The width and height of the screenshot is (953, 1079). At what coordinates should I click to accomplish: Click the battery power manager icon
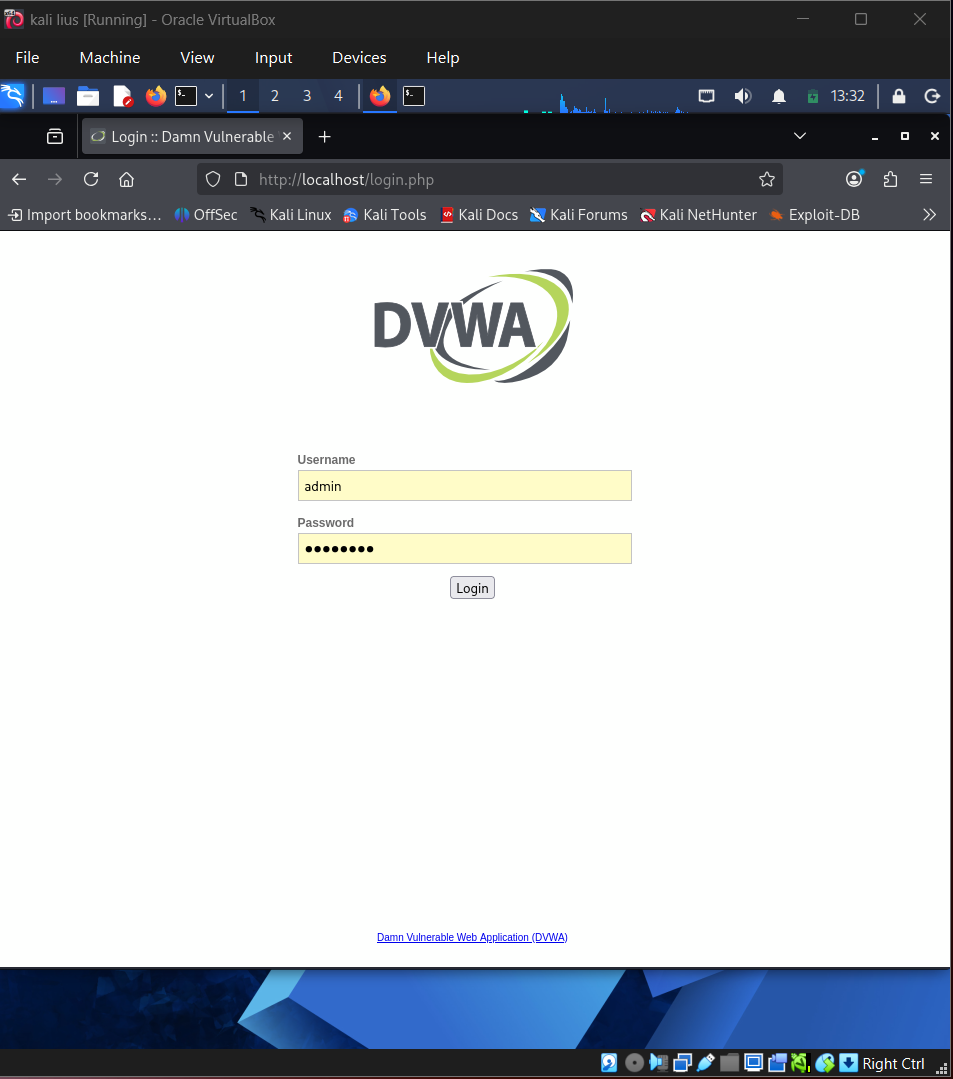pyautogui.click(x=813, y=96)
